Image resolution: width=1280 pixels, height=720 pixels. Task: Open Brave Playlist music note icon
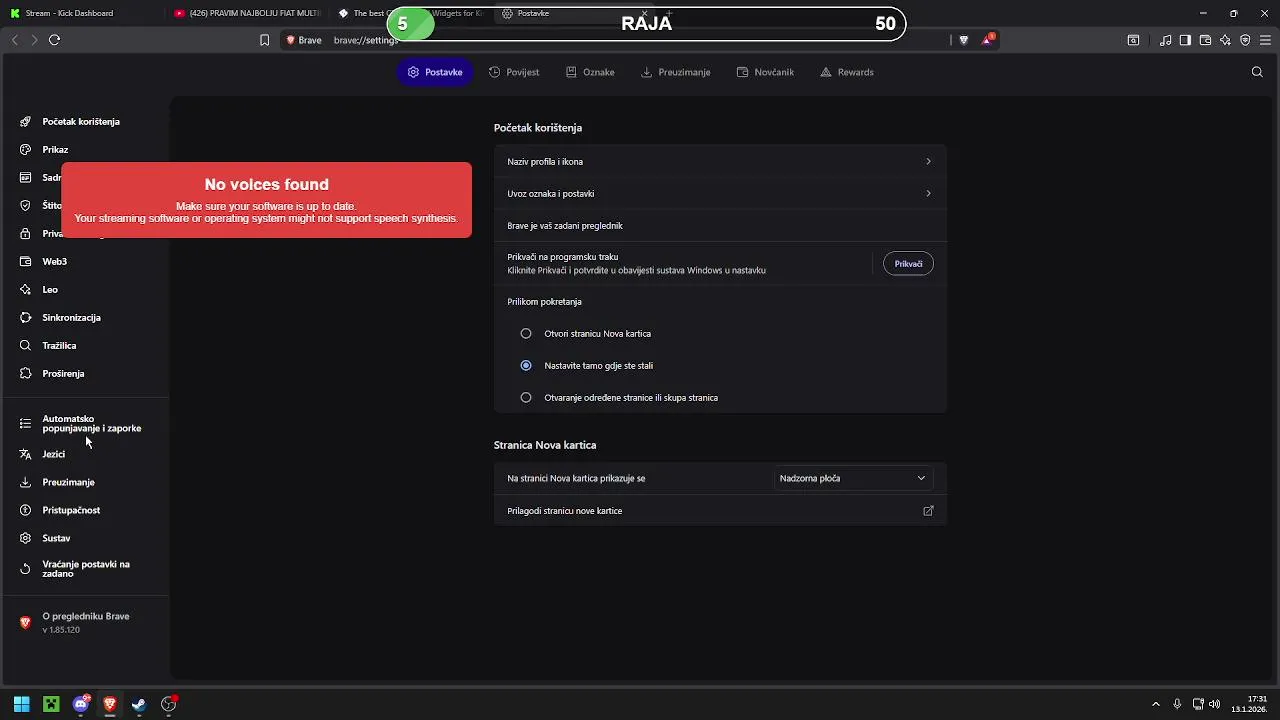click(1166, 40)
